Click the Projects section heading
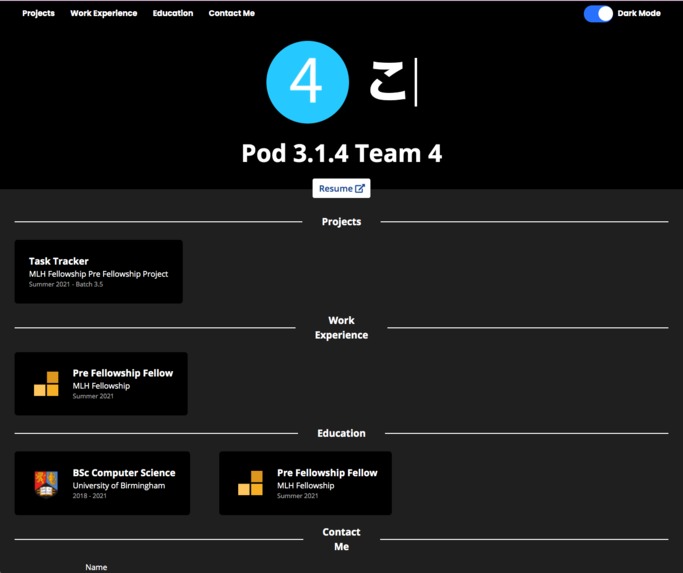 click(342, 221)
